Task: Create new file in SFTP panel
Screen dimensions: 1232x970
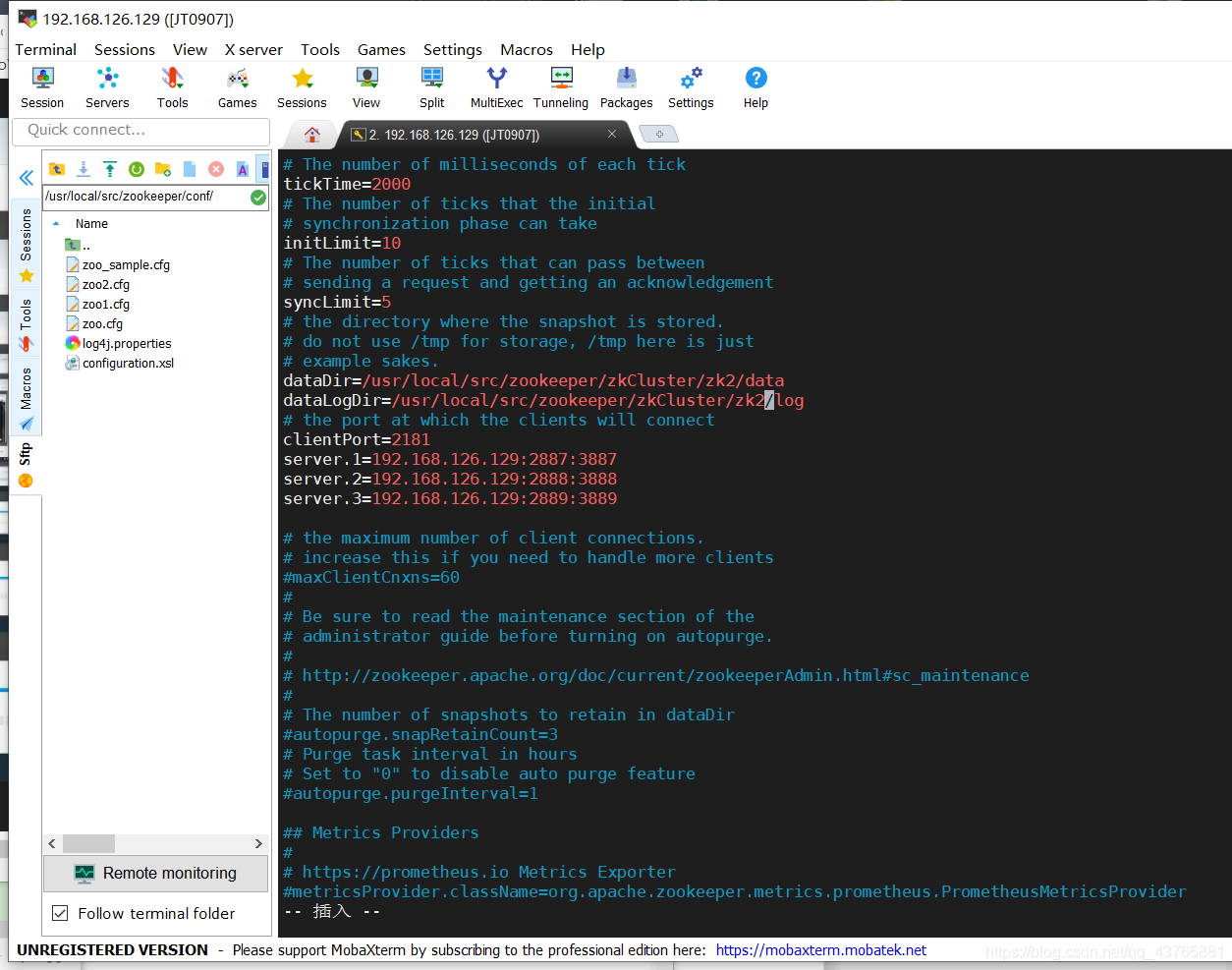Action: [x=190, y=169]
